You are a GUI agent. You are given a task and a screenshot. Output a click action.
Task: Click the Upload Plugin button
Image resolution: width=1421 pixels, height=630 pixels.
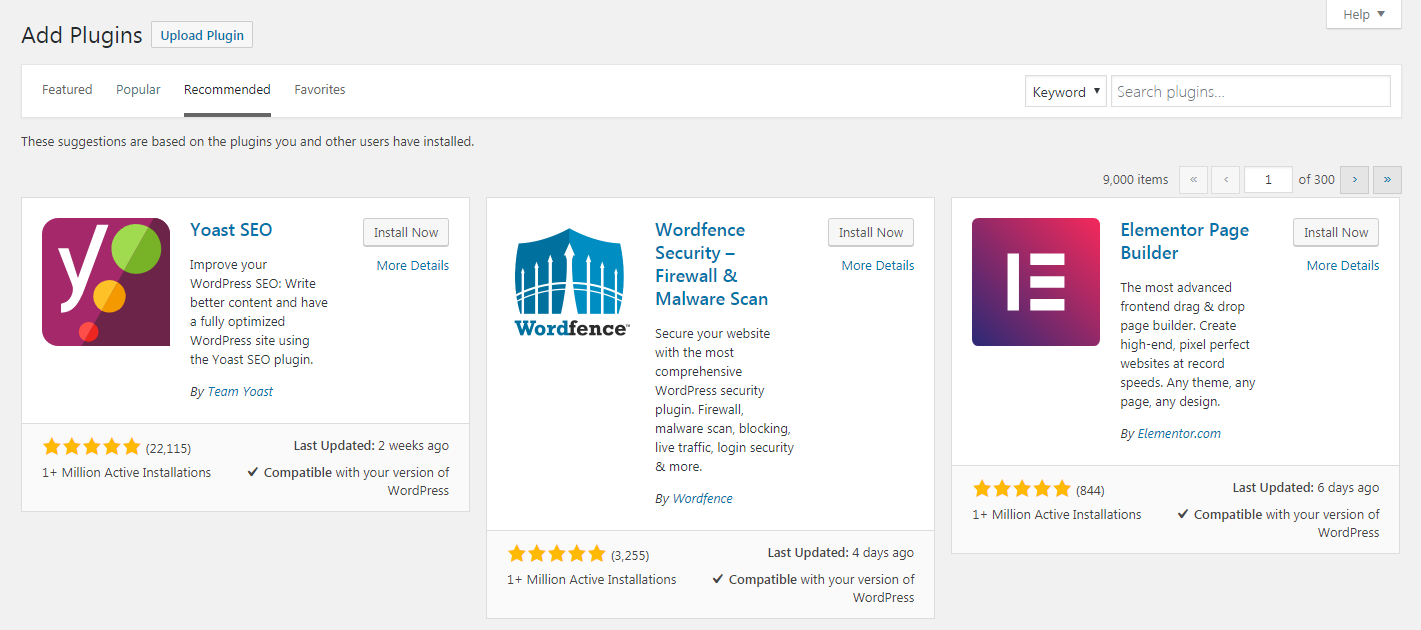(x=201, y=34)
